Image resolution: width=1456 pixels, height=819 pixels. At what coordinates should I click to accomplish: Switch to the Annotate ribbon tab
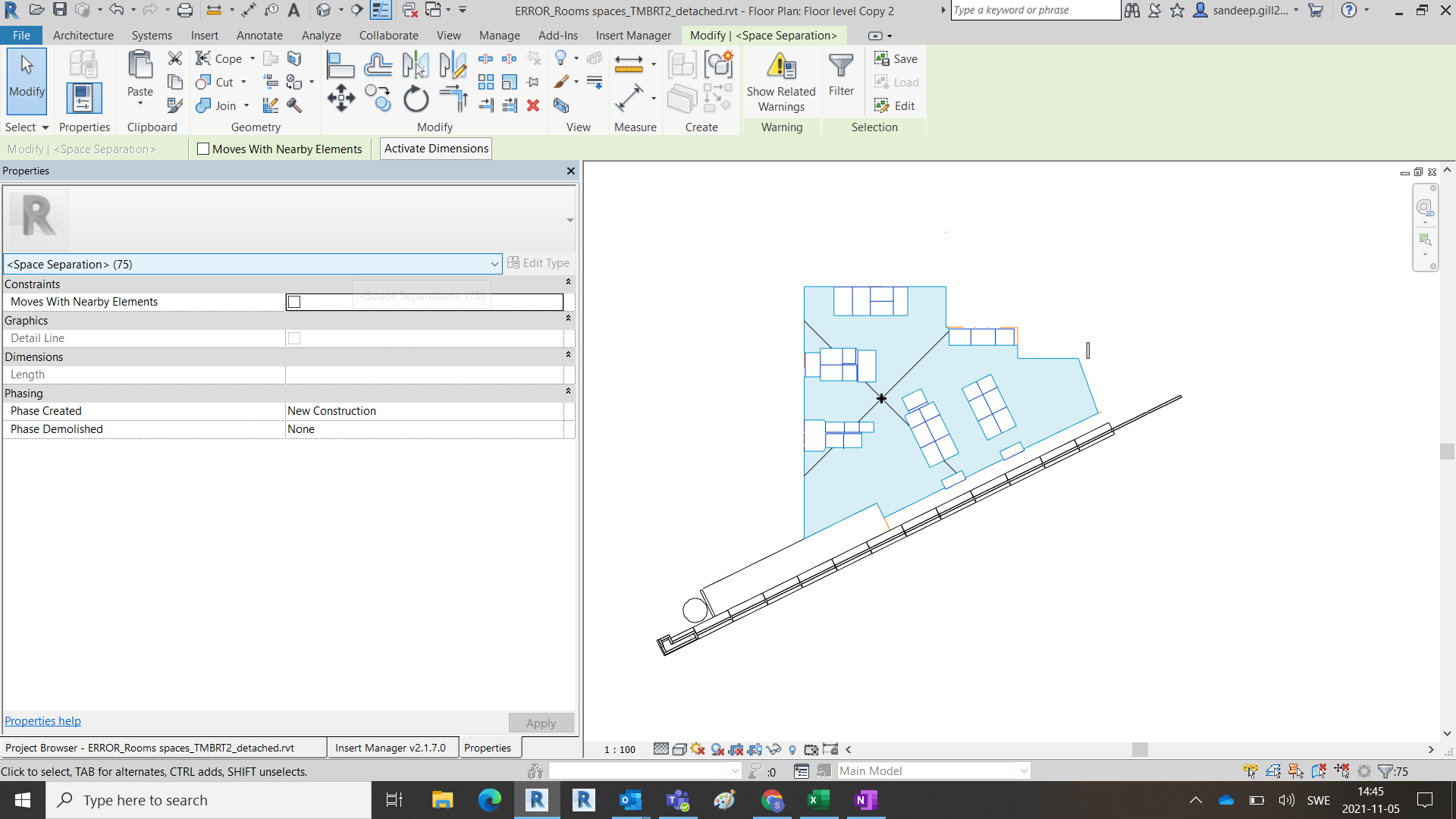(x=259, y=35)
